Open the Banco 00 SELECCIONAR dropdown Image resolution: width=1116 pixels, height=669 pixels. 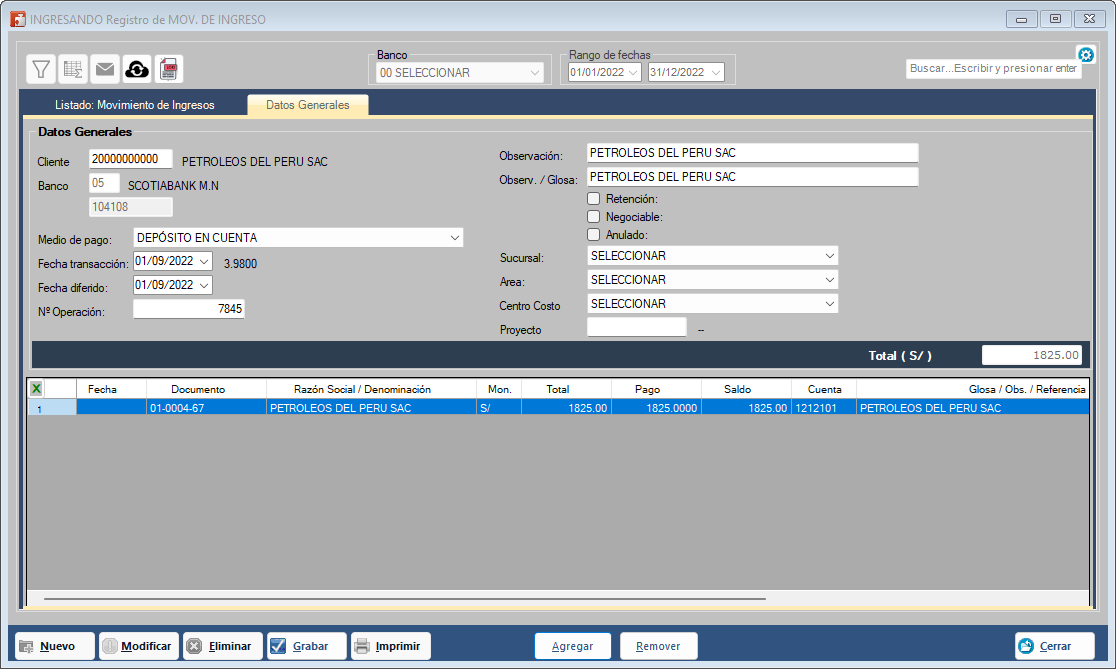[x=460, y=73]
